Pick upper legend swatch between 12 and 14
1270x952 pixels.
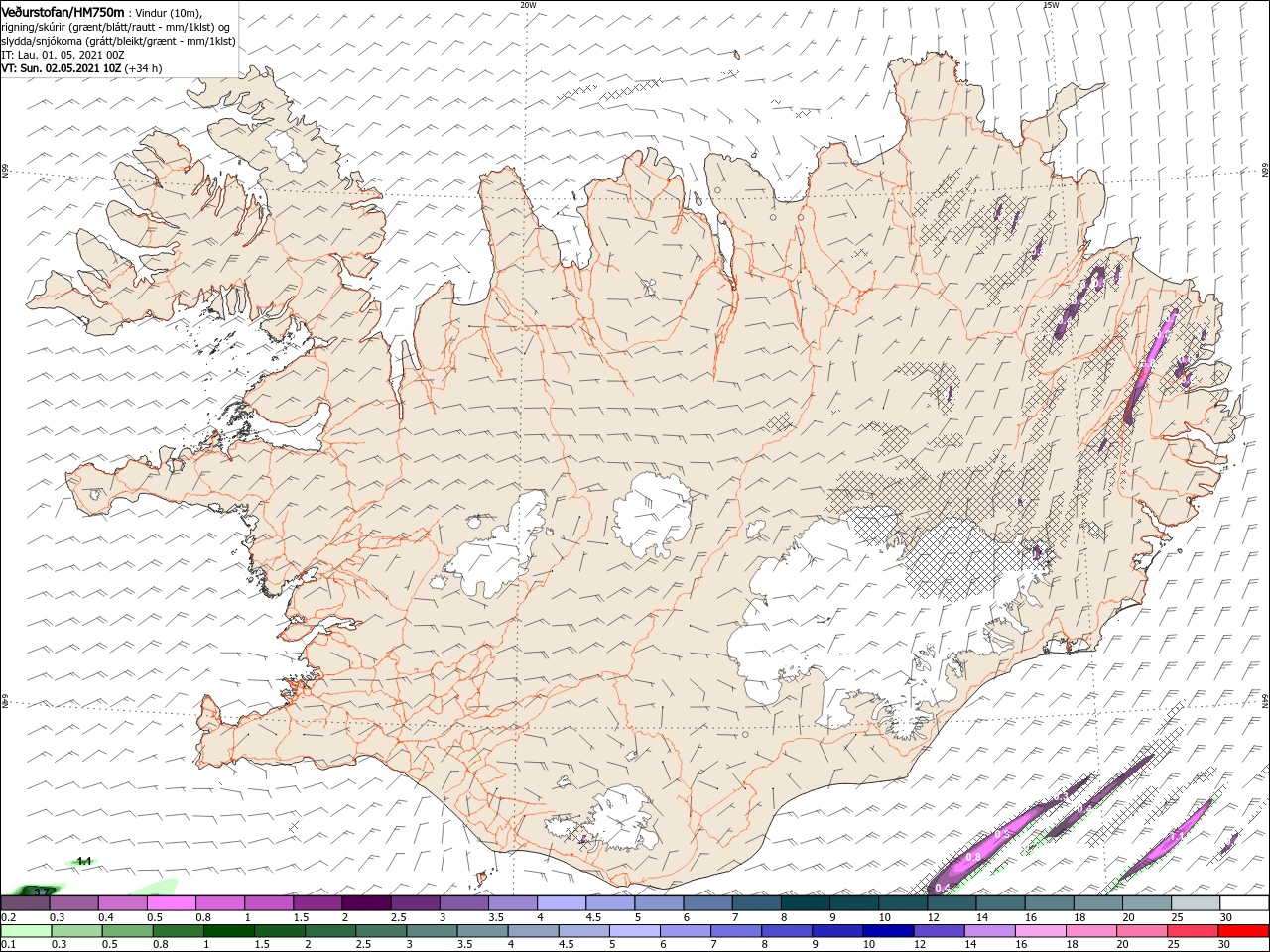(x=952, y=903)
